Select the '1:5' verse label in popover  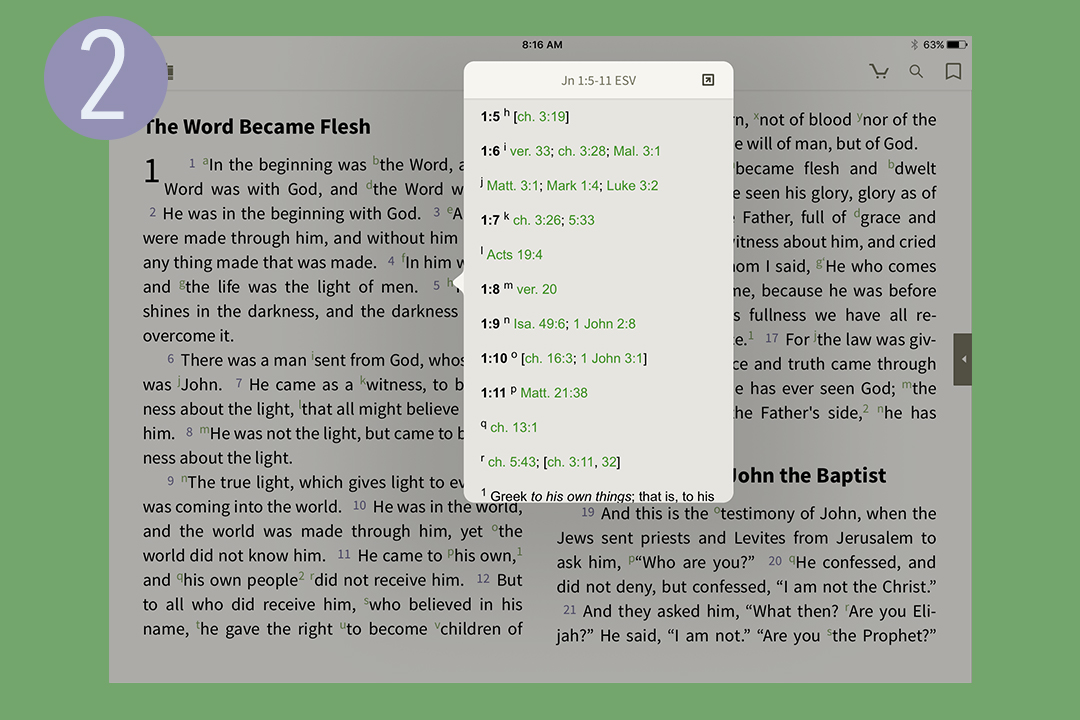(490, 117)
